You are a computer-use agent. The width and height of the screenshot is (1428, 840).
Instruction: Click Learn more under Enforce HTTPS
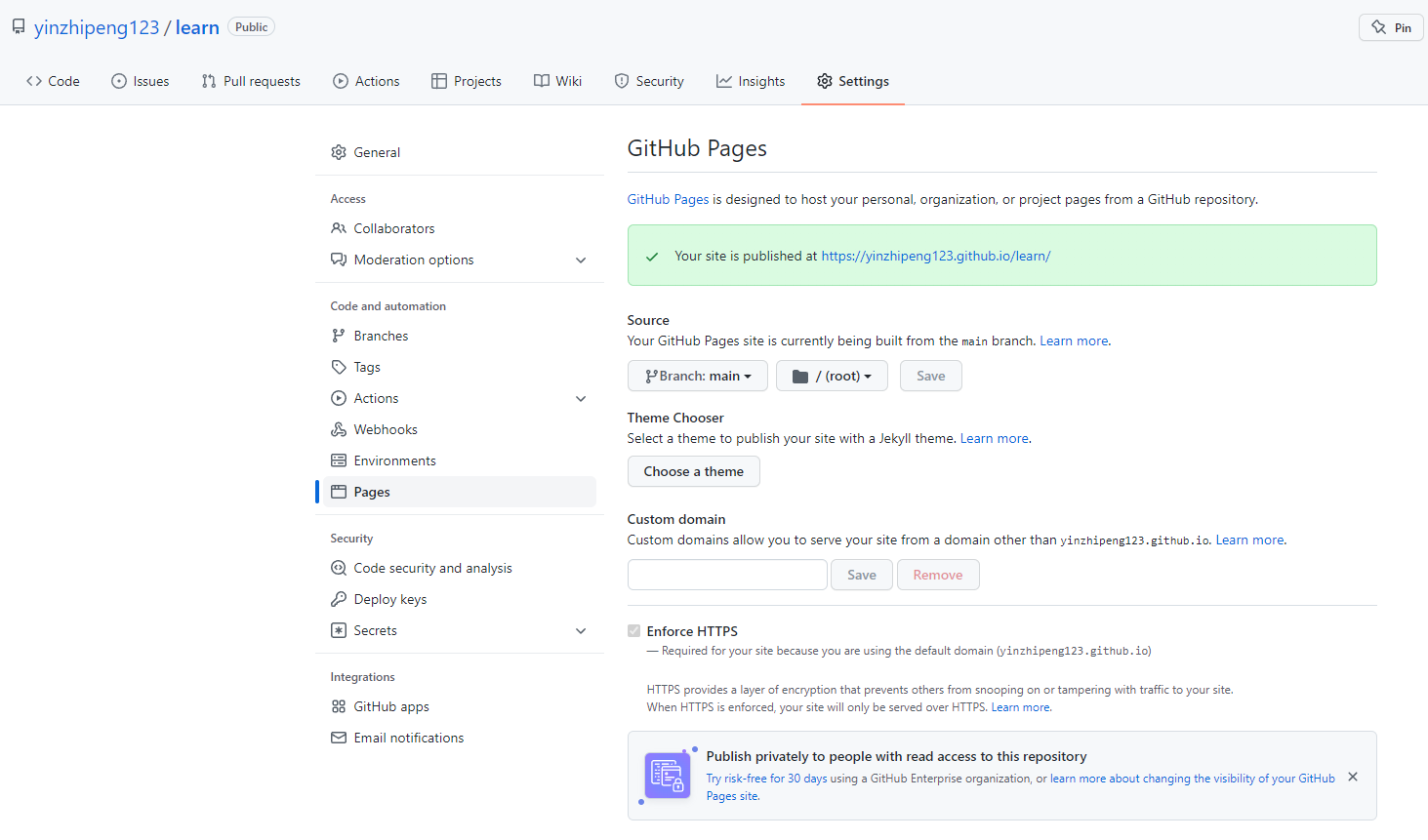1021,707
